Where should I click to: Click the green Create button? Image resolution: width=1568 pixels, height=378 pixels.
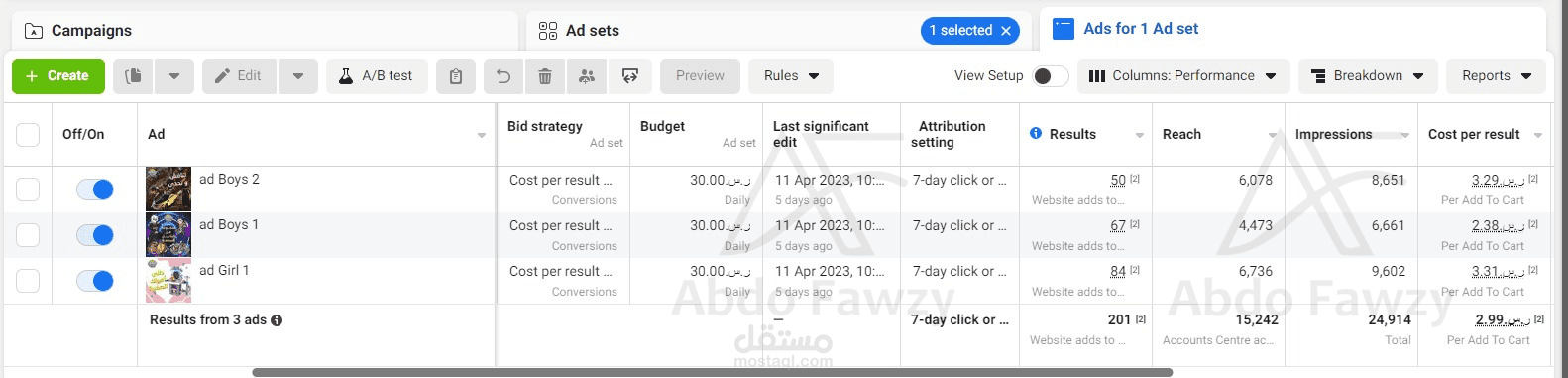click(58, 76)
